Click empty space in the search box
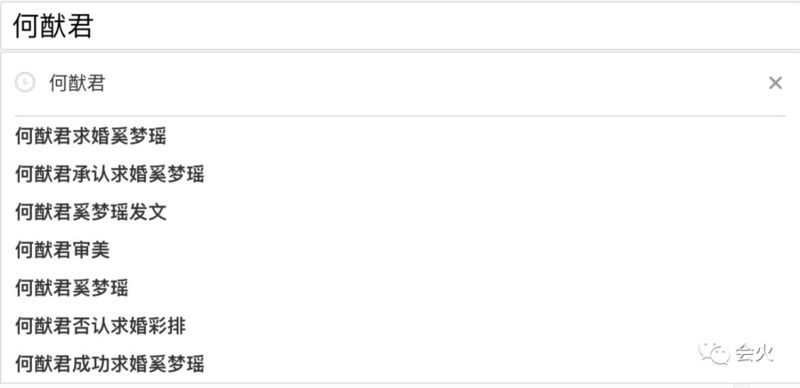This screenshot has height=388, width=800. (x=444, y=27)
